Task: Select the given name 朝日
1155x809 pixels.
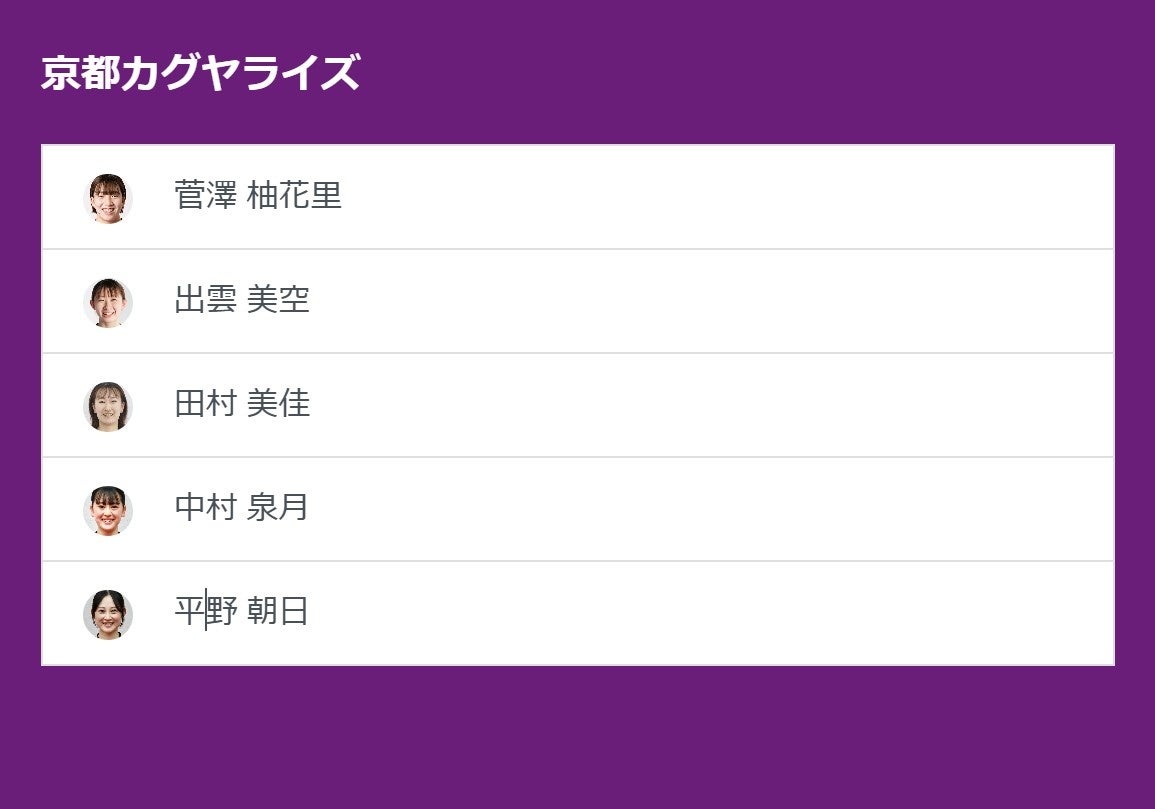Action: tap(278, 611)
